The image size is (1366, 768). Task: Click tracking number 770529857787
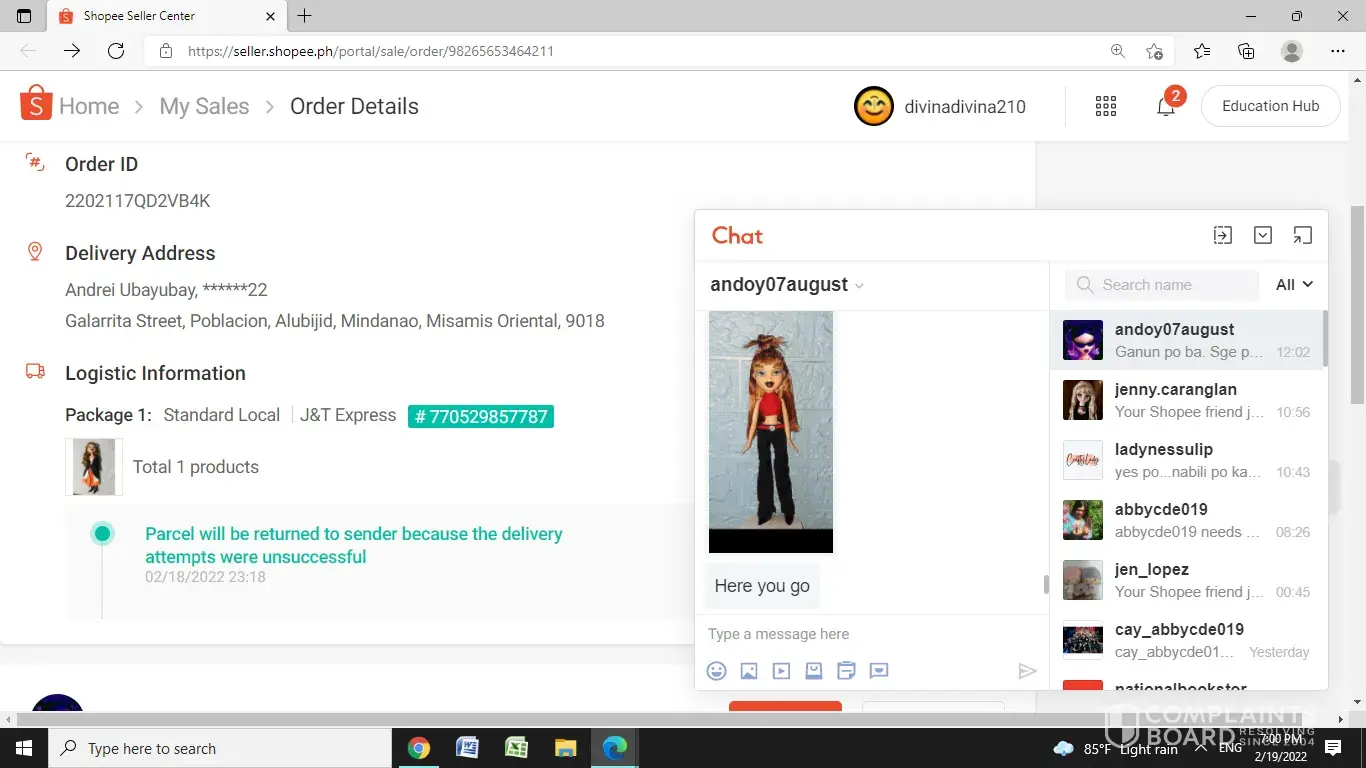(x=481, y=416)
